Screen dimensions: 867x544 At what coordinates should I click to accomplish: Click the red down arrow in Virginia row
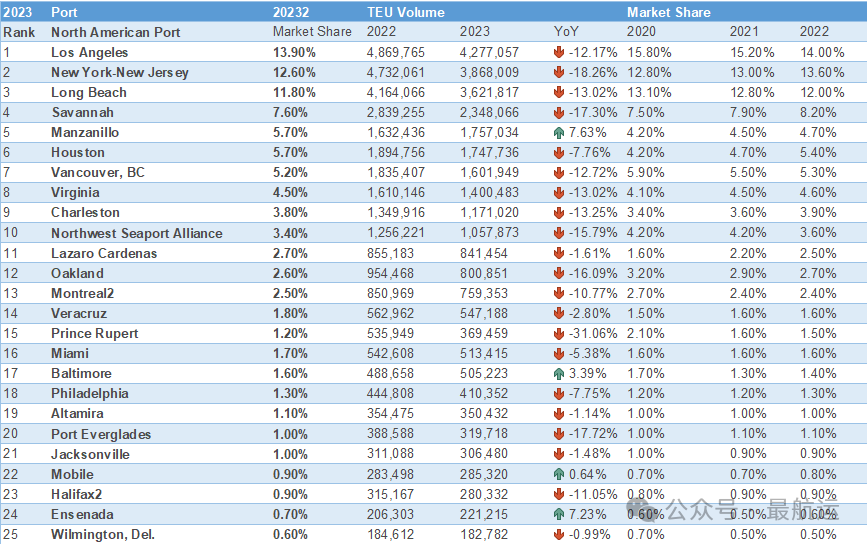pos(558,192)
